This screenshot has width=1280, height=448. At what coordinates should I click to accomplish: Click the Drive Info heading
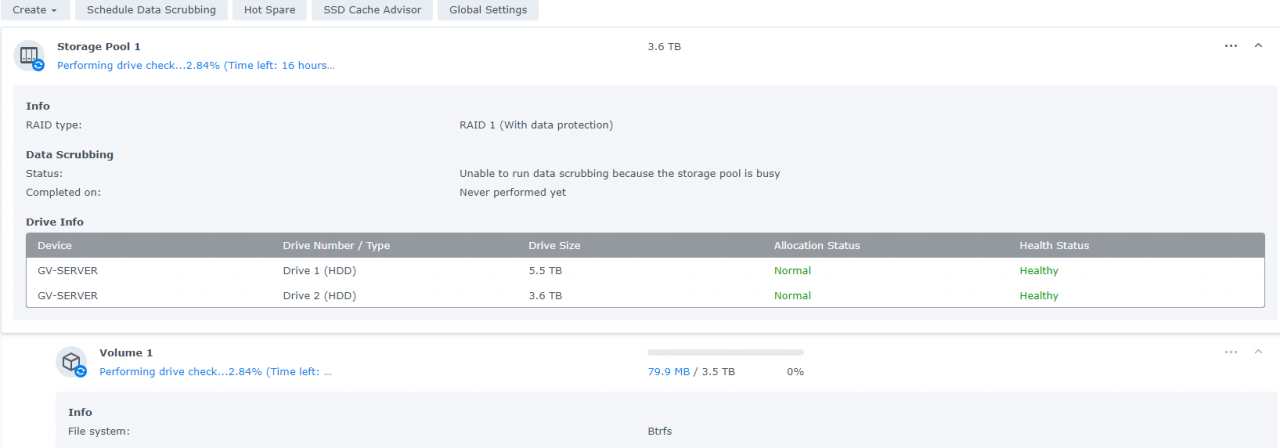click(55, 221)
